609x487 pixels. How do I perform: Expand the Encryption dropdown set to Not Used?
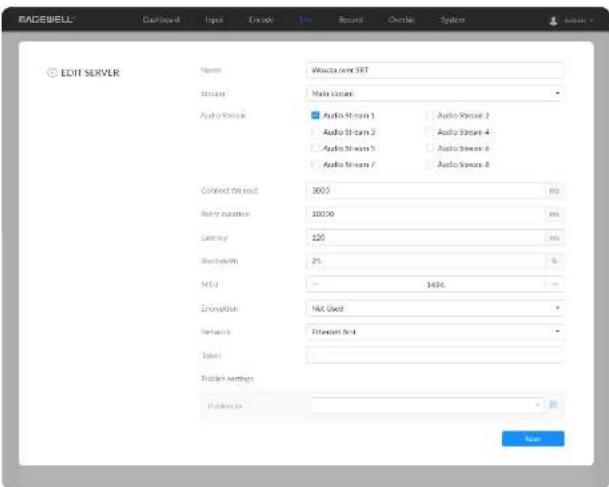tap(435, 308)
